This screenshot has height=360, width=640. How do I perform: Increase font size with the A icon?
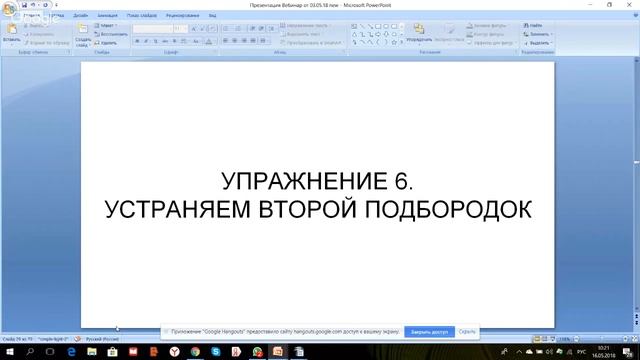click(194, 29)
